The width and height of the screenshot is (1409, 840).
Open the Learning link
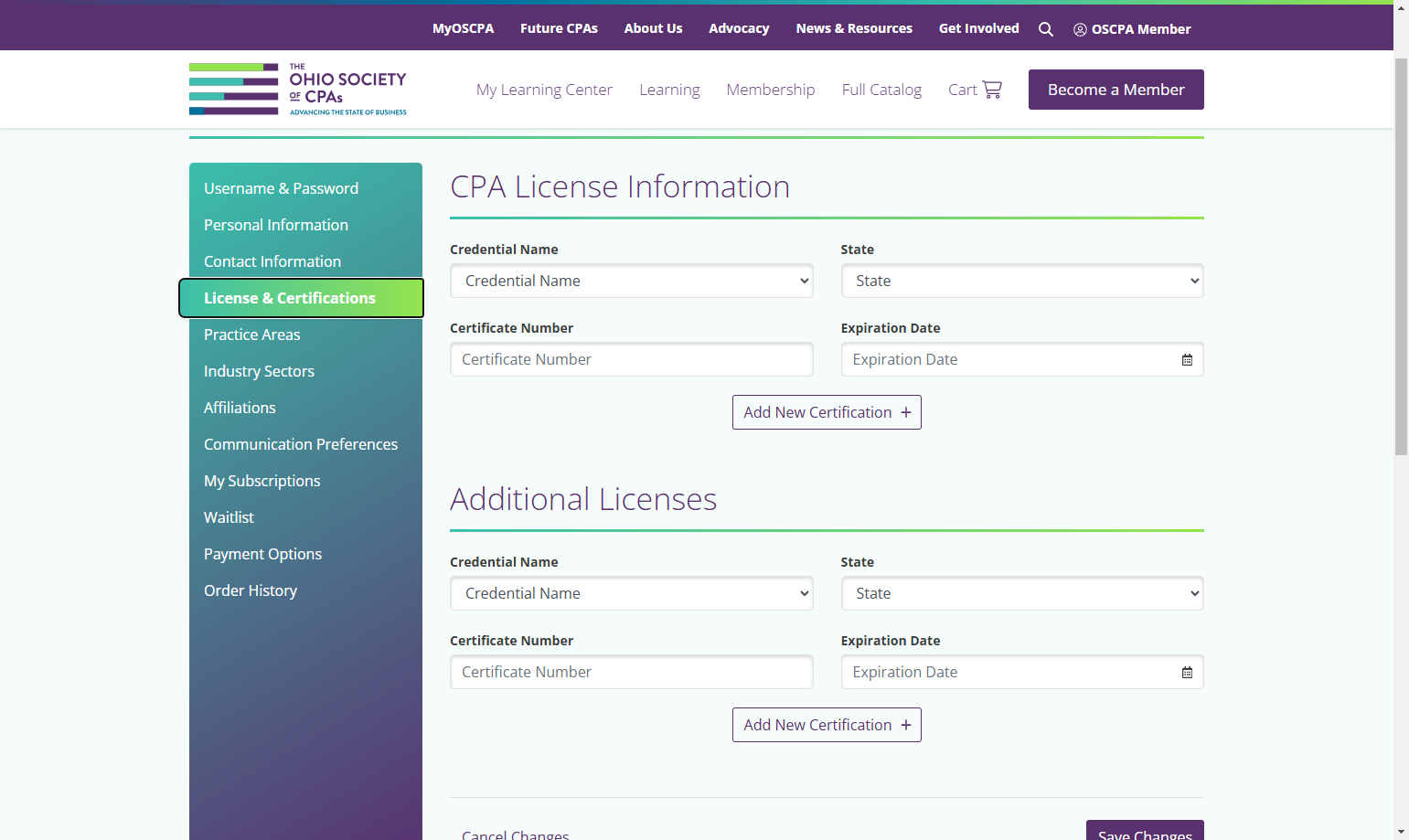(669, 90)
